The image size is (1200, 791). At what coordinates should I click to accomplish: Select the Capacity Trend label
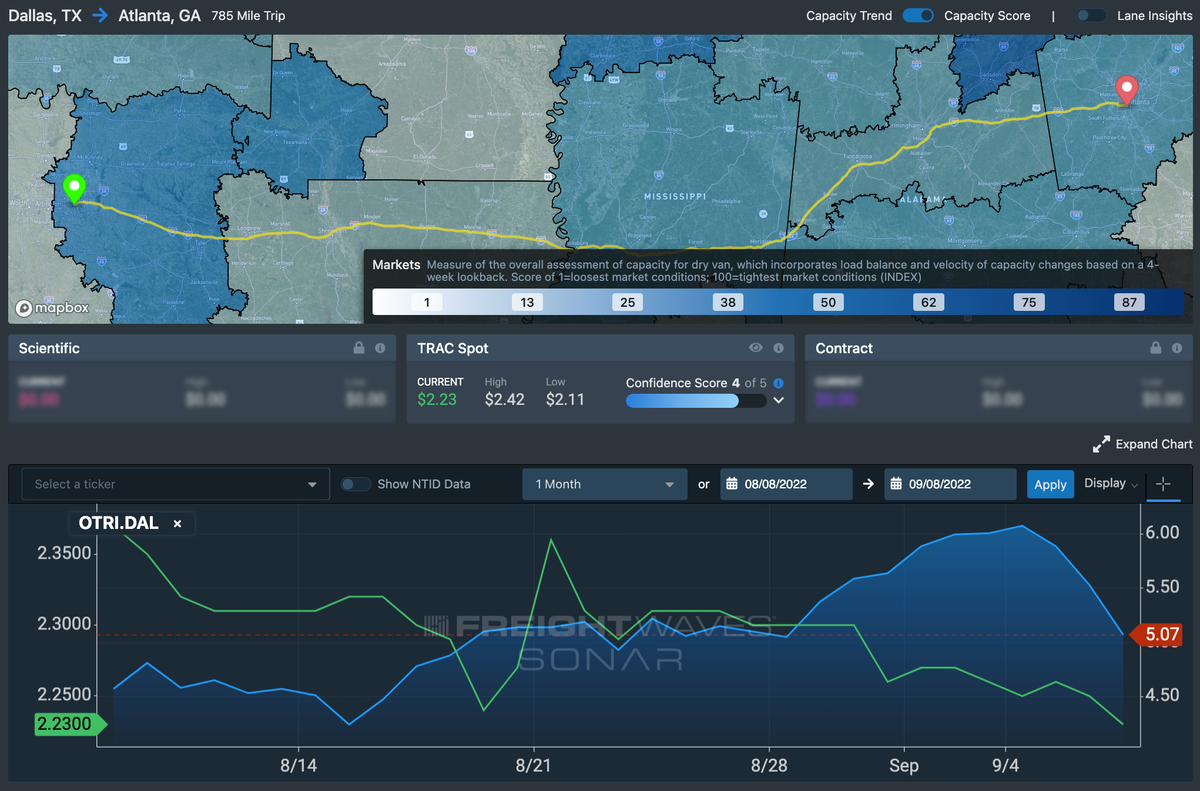coord(849,16)
